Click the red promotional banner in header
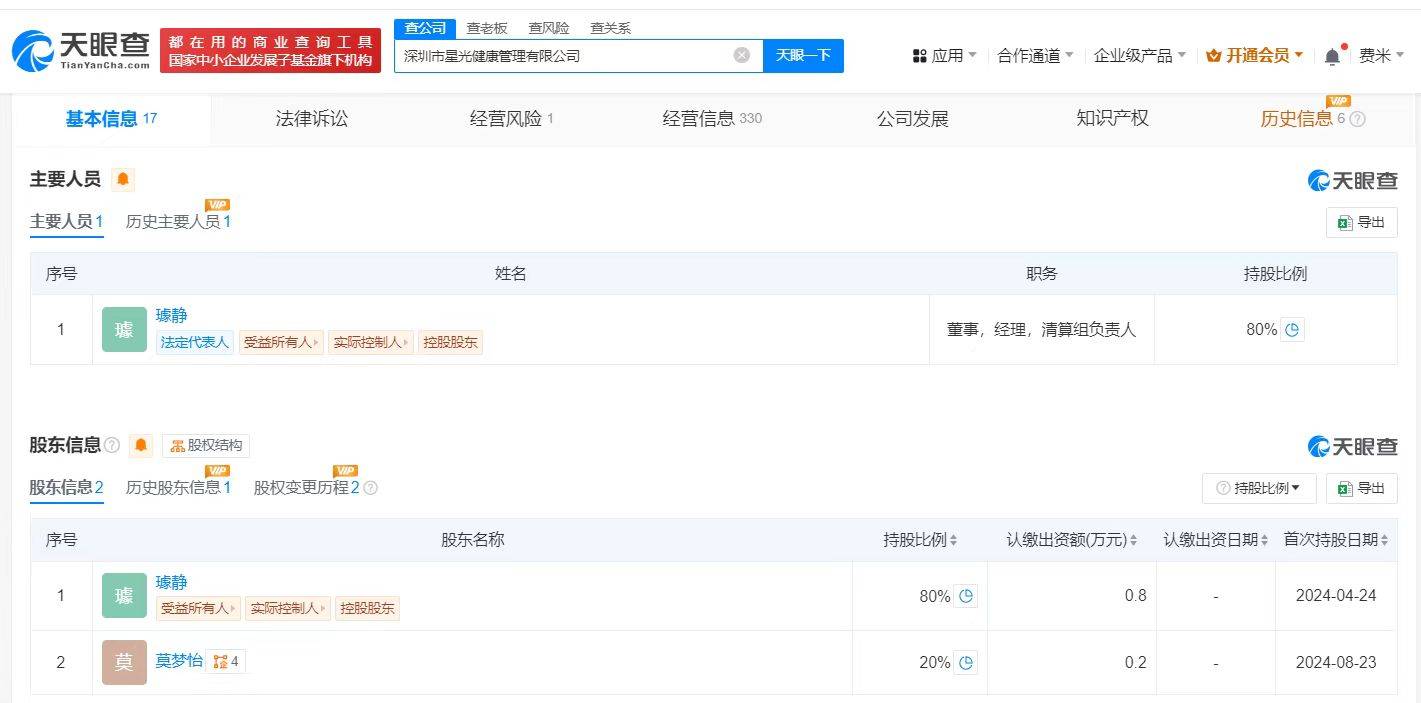Viewport: 1421px width, 703px height. tap(270, 50)
